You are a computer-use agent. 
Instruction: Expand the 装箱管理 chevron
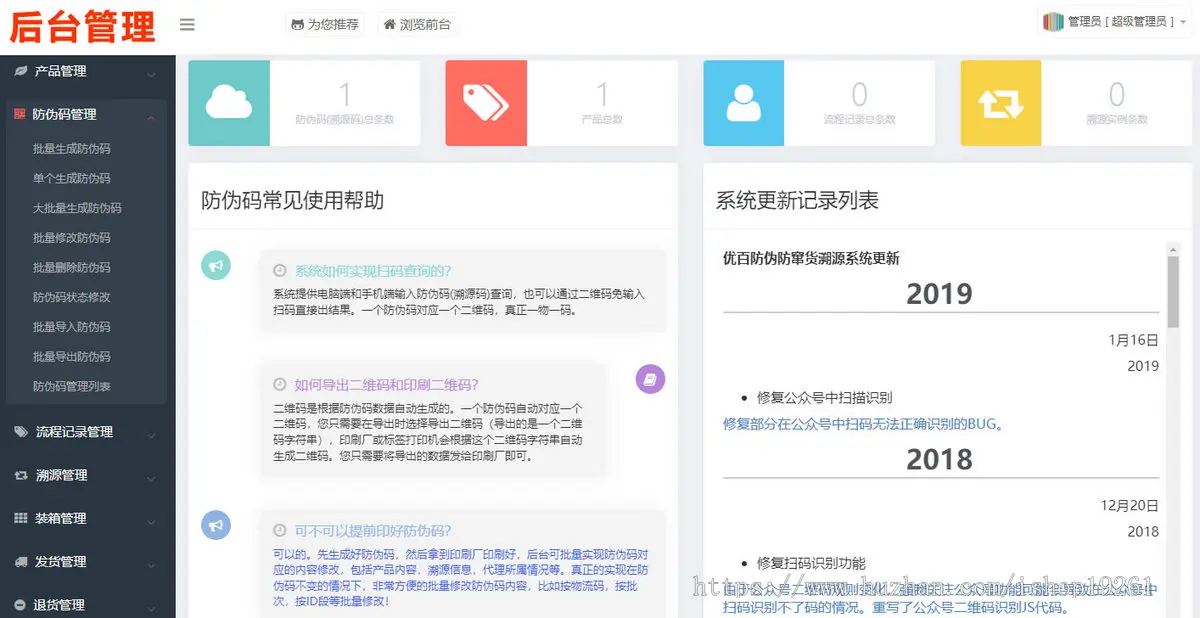pos(151,521)
